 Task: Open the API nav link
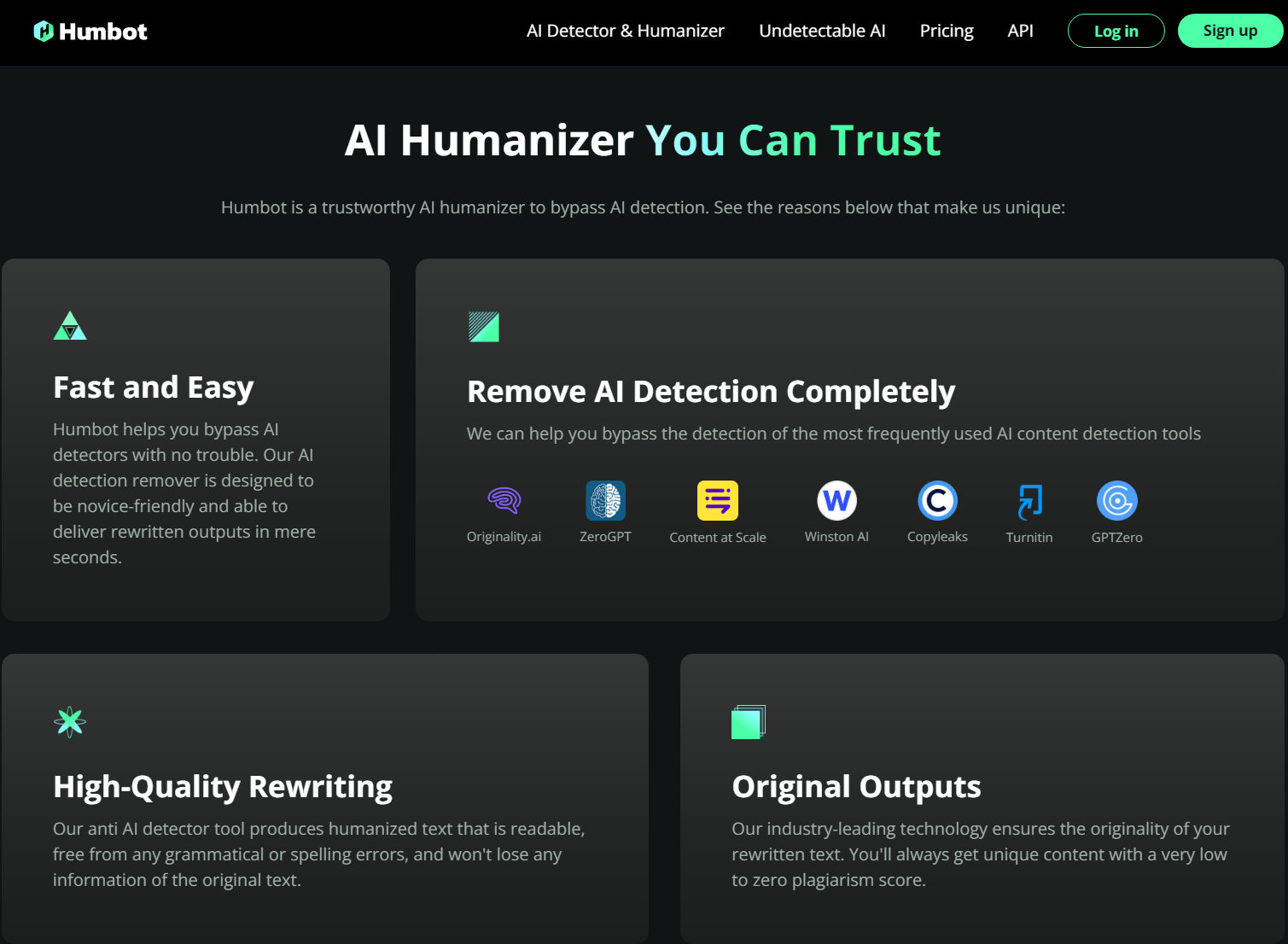pos(1020,31)
